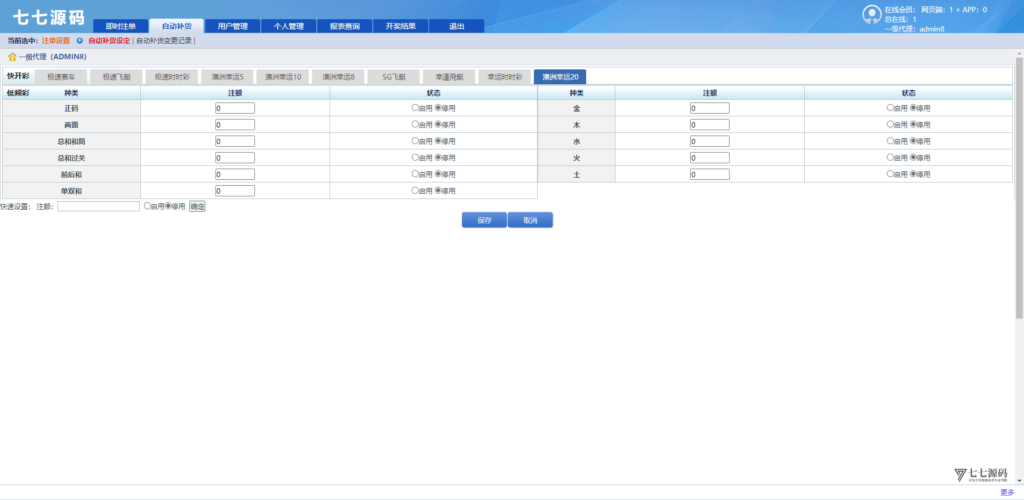Select the 极速赛车 lottery tab
Viewport: 1024px width, 500px height.
point(60,77)
